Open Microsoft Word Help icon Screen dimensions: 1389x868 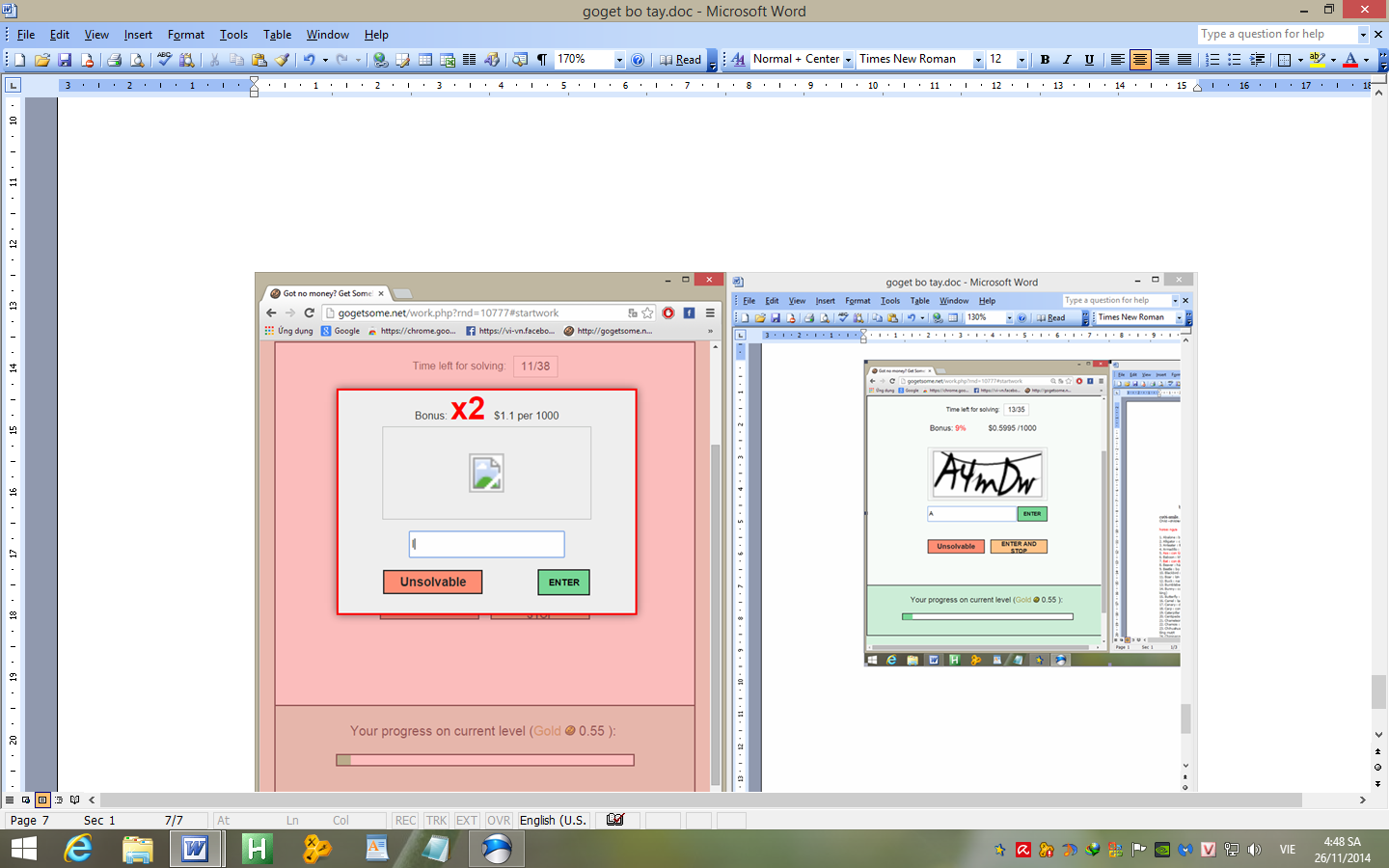(x=638, y=60)
